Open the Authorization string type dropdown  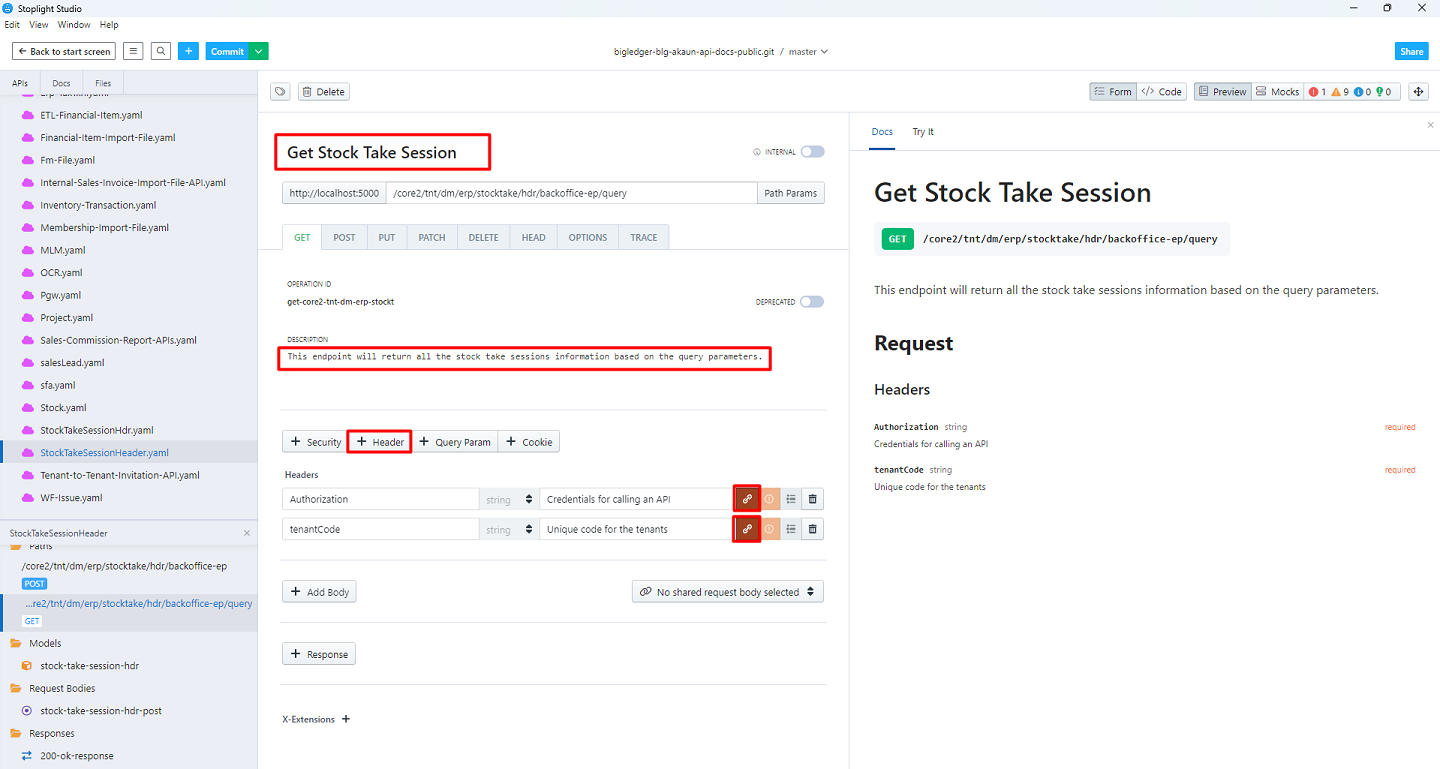pyautogui.click(x=509, y=499)
